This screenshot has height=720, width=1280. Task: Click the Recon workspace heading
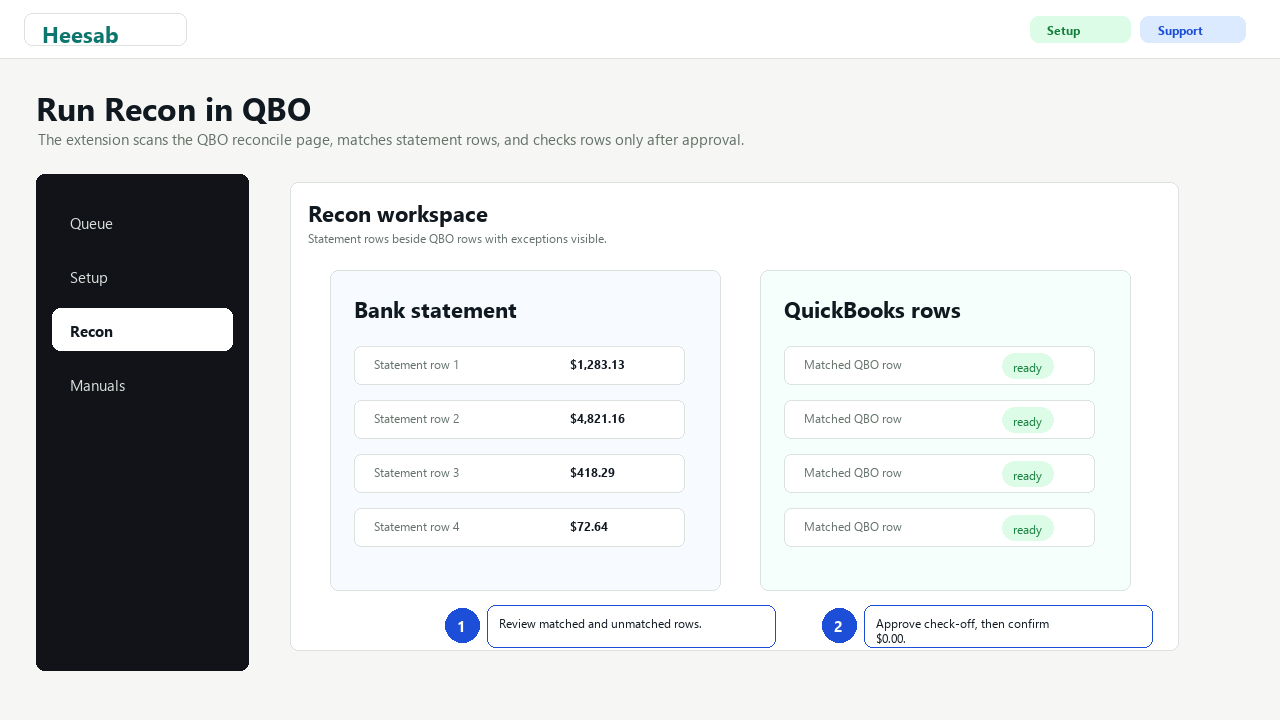coord(398,214)
